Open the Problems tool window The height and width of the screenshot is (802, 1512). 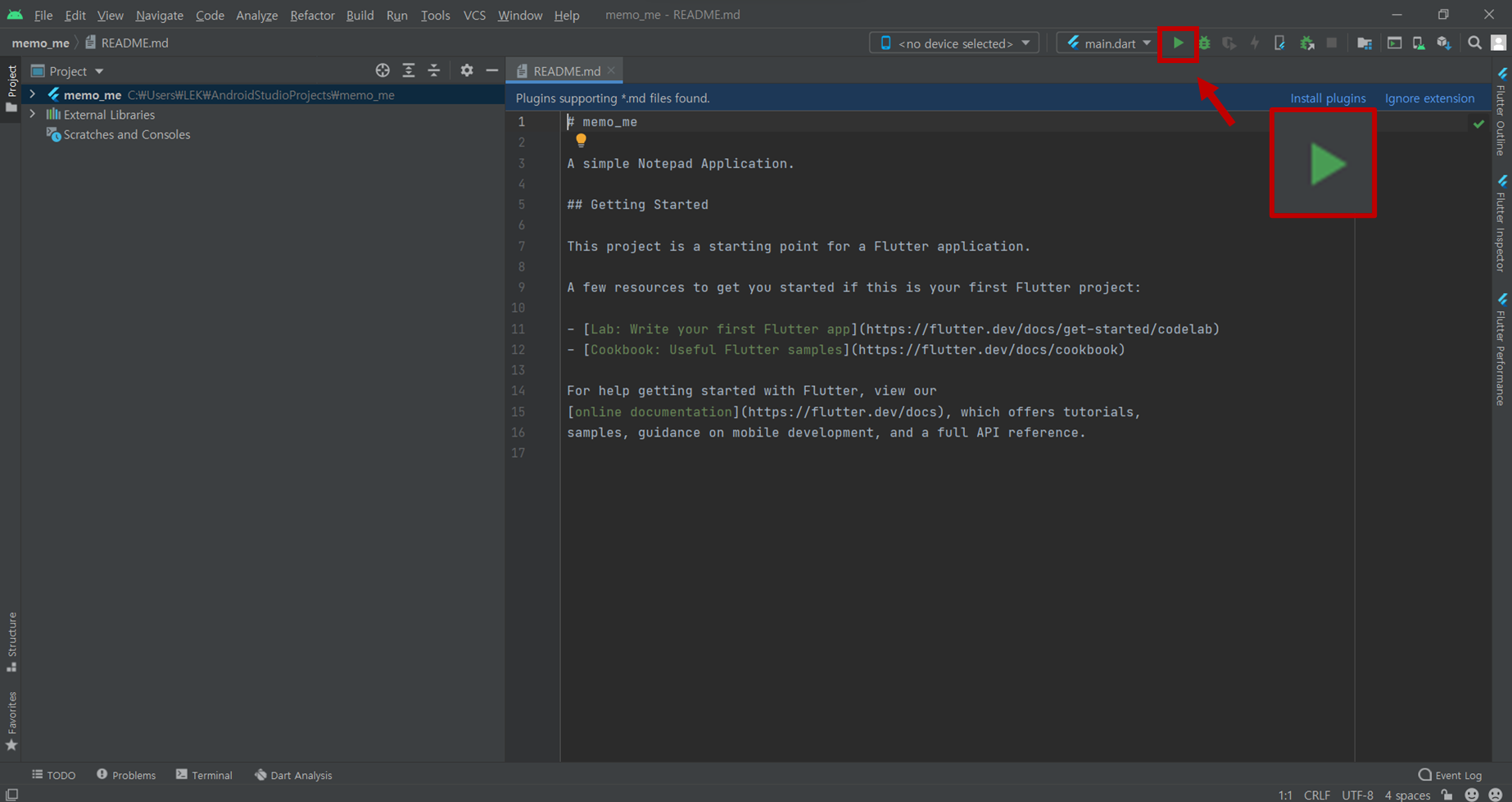125,775
